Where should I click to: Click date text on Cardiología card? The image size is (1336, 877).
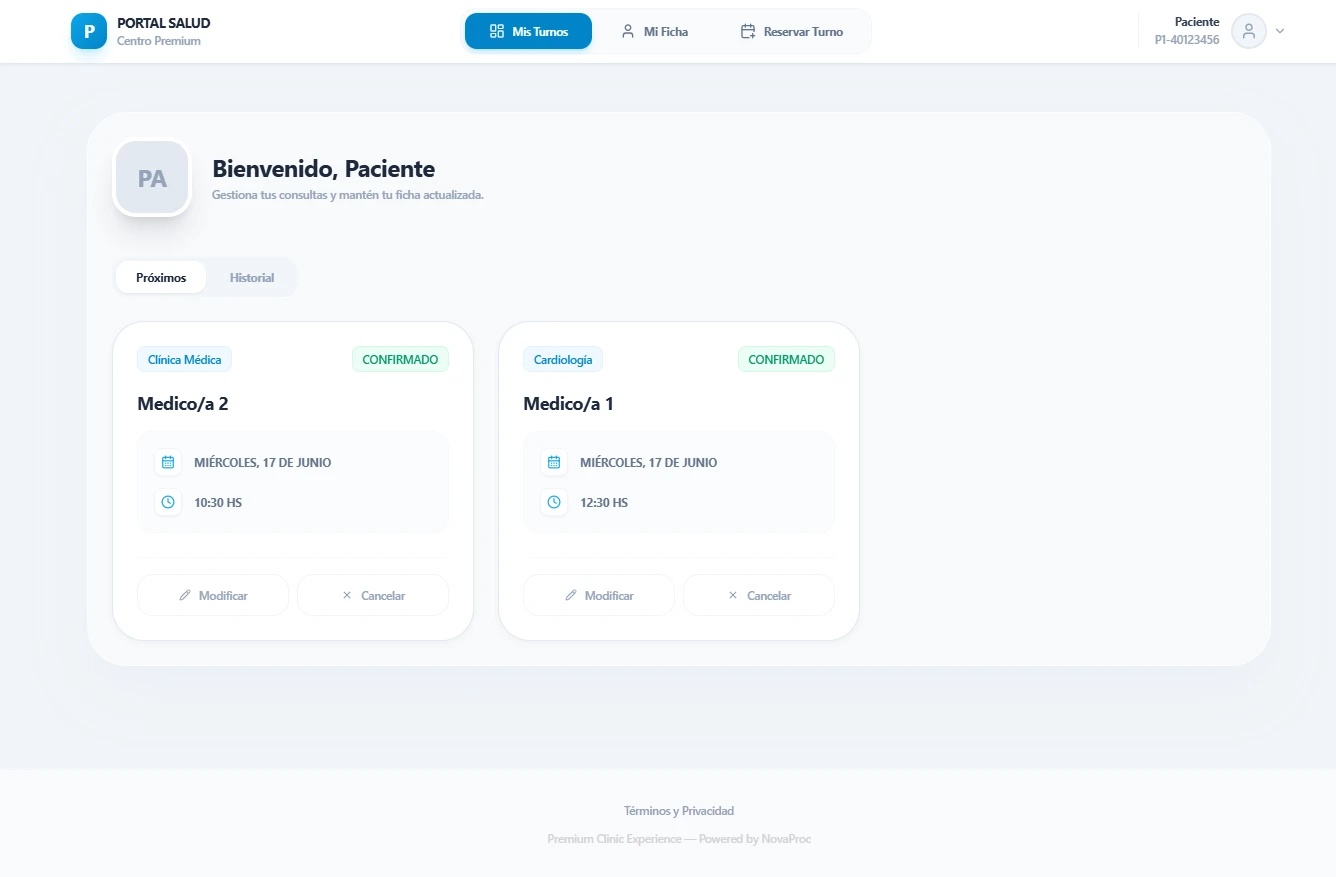649,462
